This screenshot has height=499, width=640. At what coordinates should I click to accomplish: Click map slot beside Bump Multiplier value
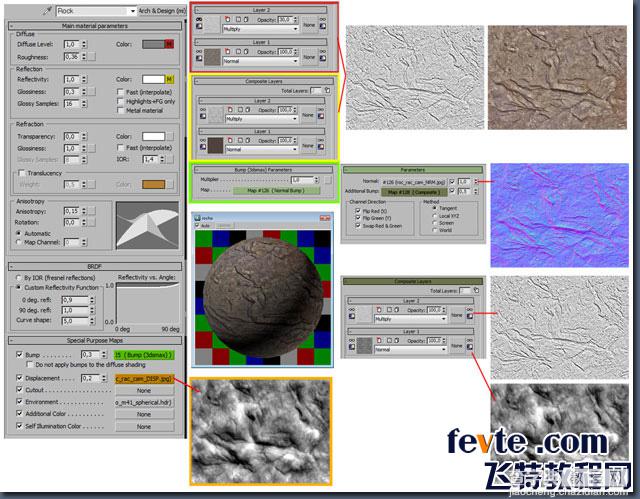[328, 180]
